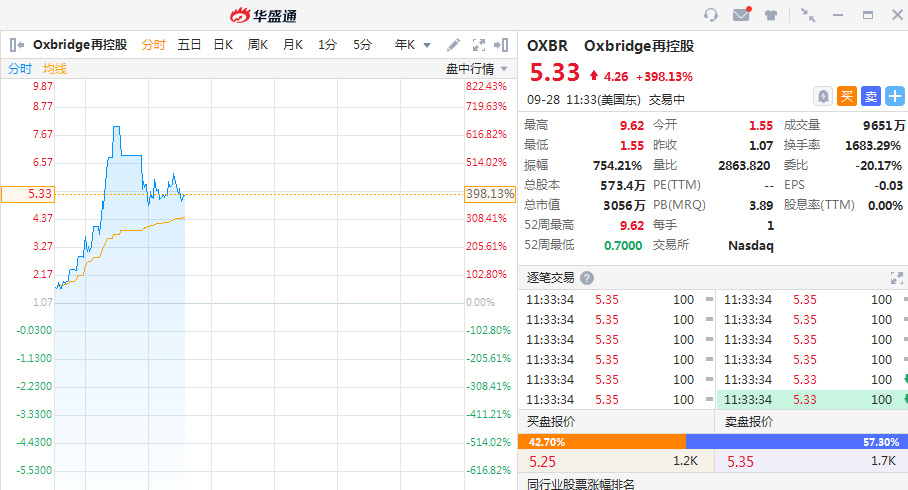The height and width of the screenshot is (490, 908).
Task: Minimize the Huashengtong window
Action: click(838, 15)
